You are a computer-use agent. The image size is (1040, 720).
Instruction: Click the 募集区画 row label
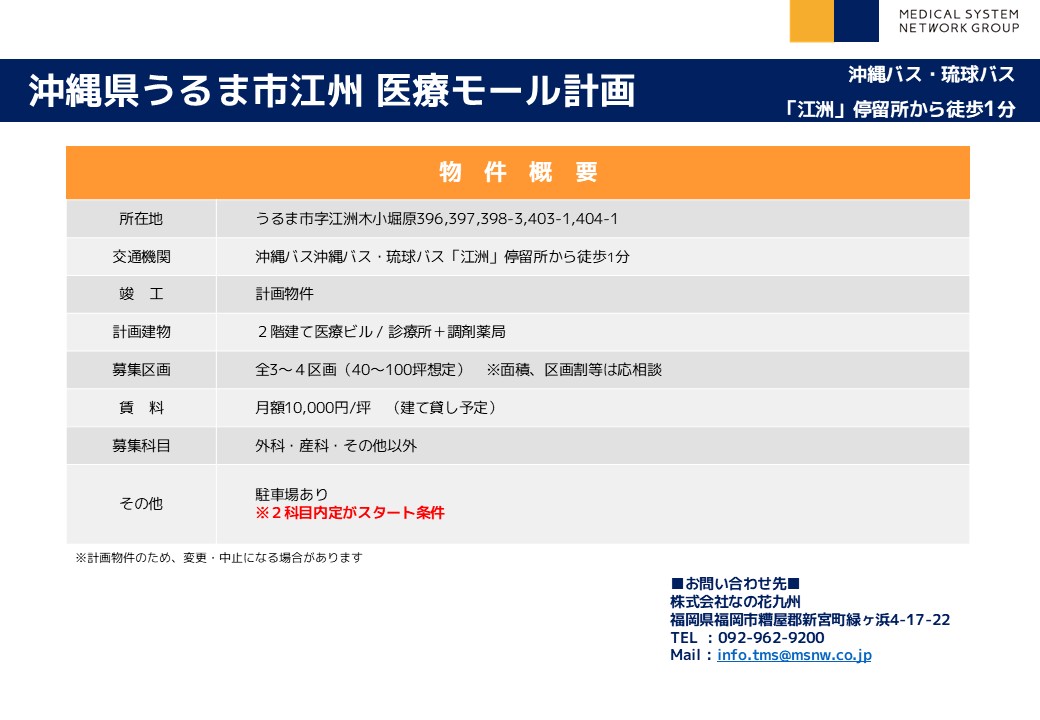[x=141, y=370]
